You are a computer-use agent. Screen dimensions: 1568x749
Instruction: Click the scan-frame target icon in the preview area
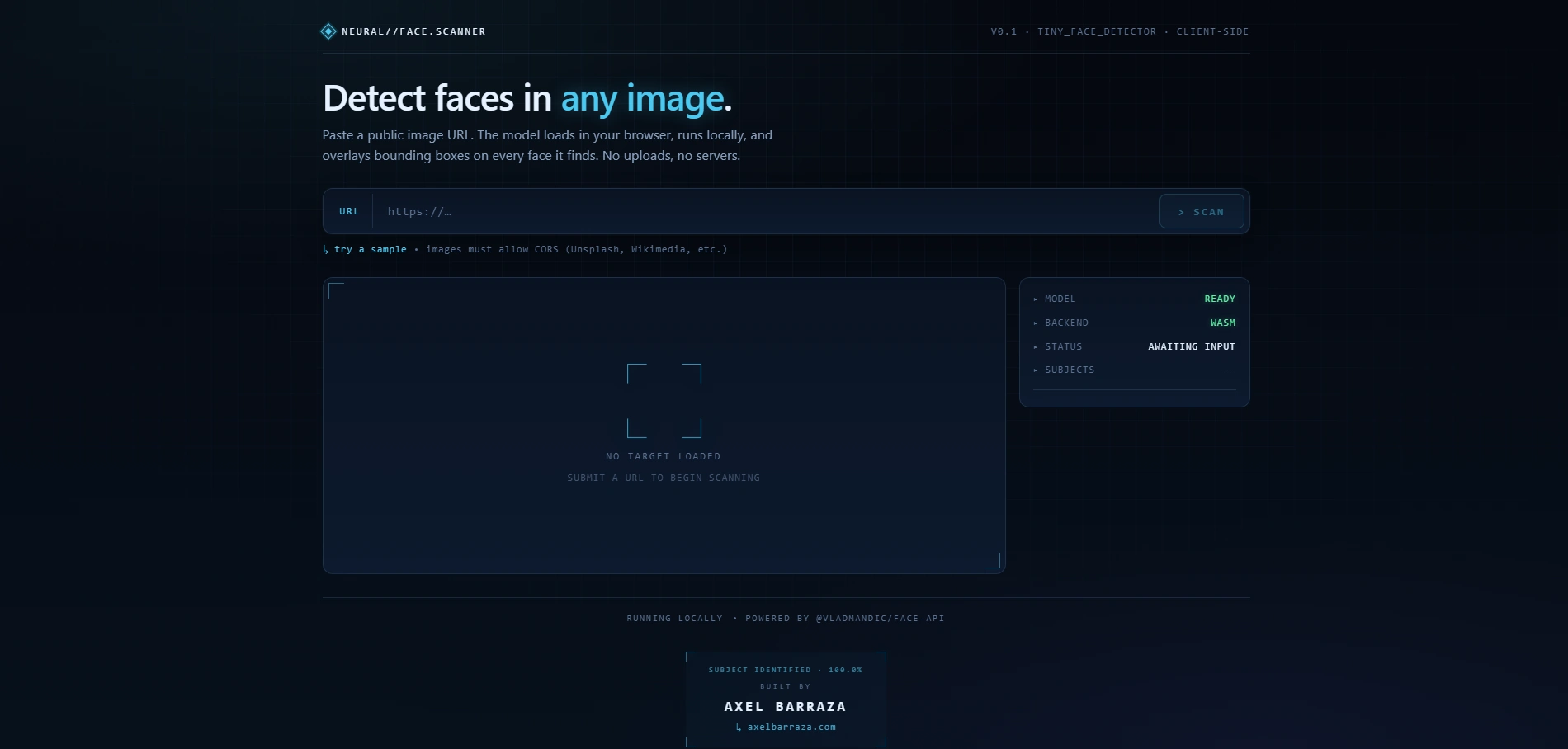click(664, 401)
